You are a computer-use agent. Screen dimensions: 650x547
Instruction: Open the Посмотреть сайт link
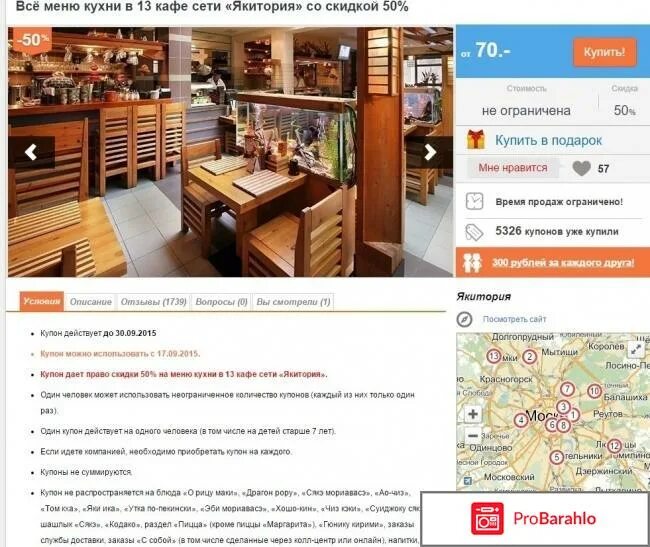pyautogui.click(x=514, y=319)
